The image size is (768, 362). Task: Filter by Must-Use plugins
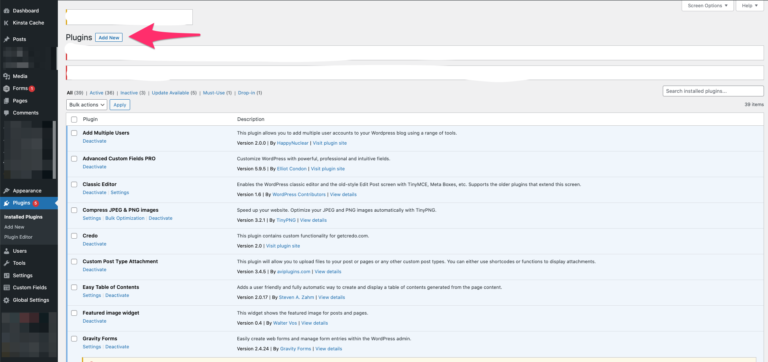[214, 93]
